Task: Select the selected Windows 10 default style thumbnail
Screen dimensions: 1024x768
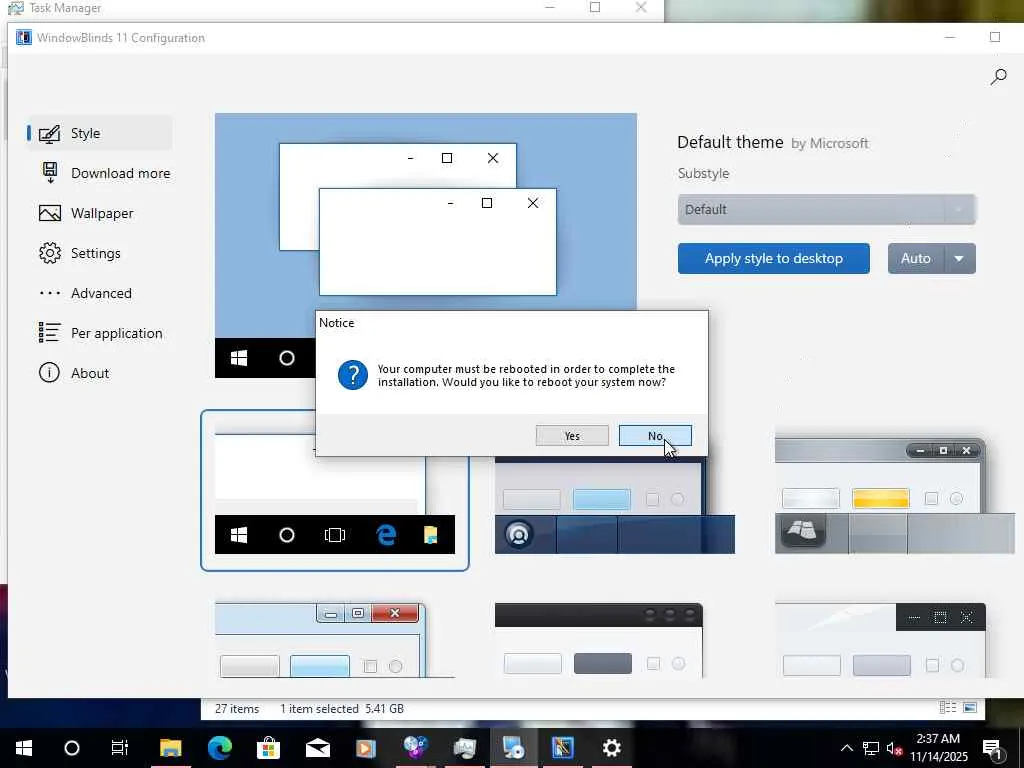Action: point(334,490)
